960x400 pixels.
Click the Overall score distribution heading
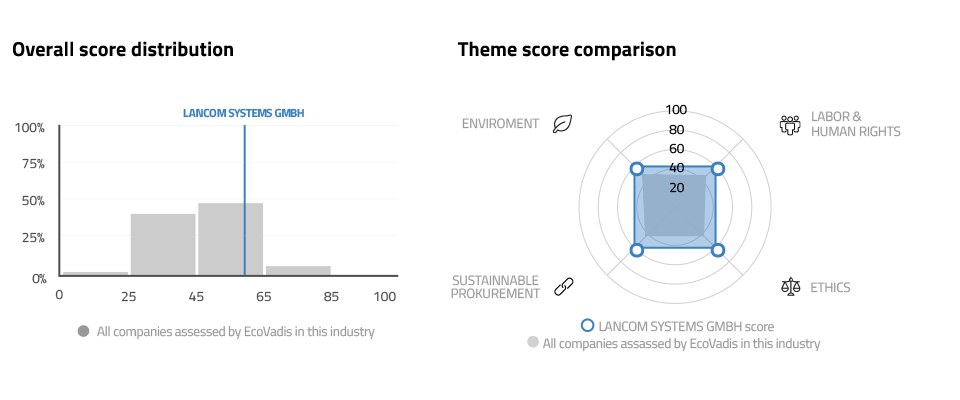(123, 50)
